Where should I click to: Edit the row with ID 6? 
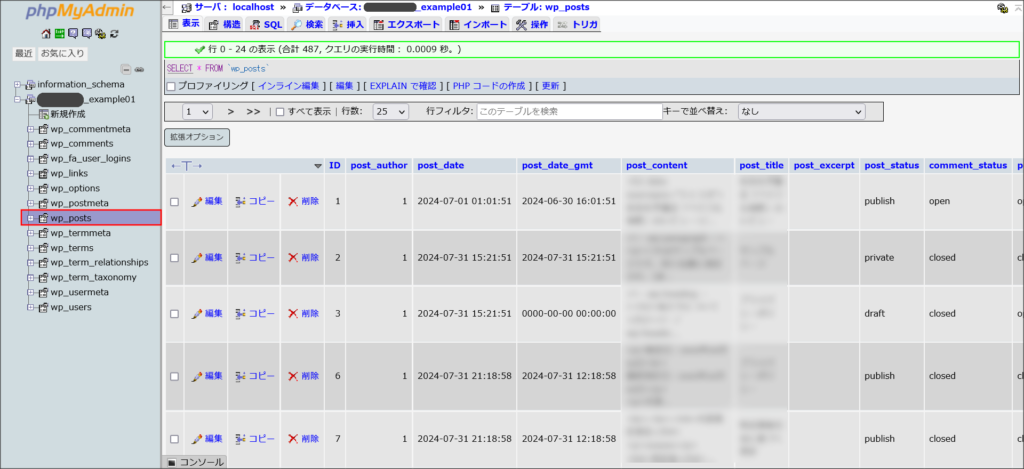207,376
